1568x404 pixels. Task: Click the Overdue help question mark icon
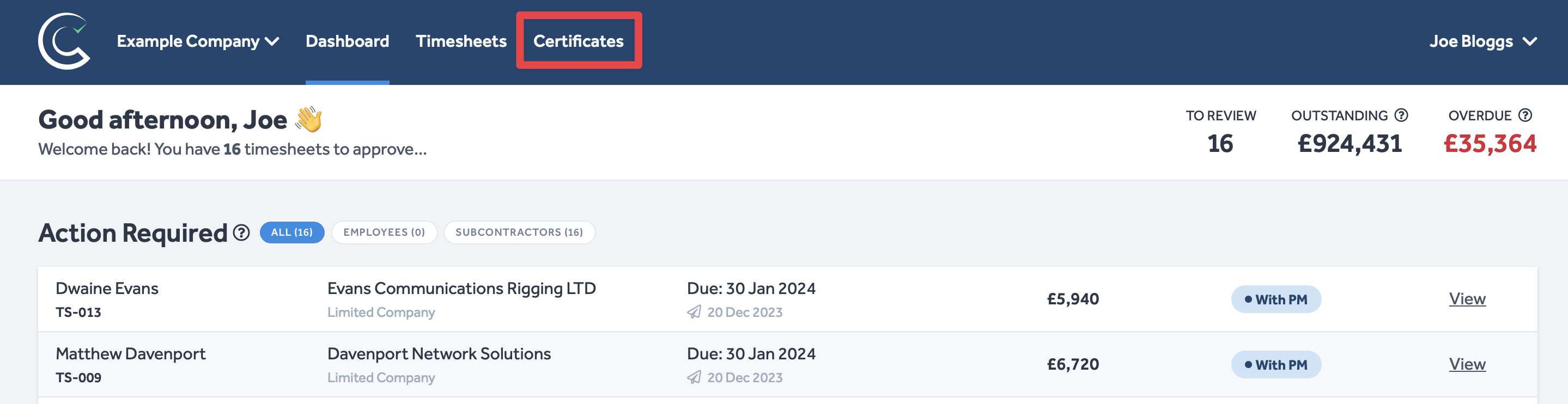(1525, 115)
